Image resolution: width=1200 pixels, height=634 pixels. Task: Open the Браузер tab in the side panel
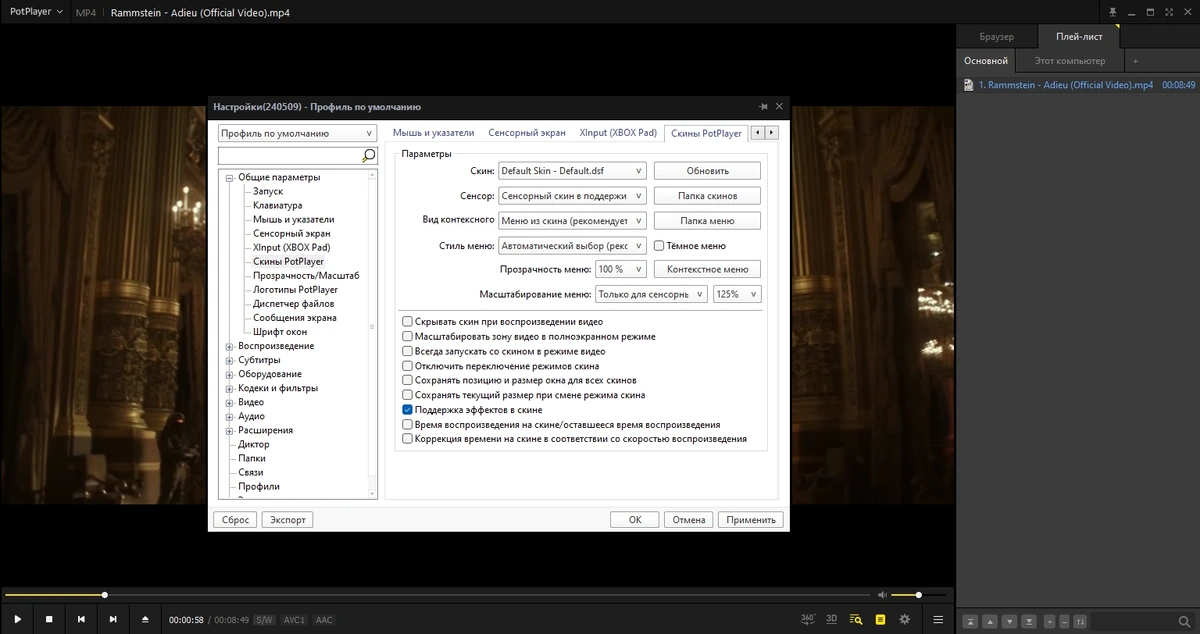[x=996, y=37]
